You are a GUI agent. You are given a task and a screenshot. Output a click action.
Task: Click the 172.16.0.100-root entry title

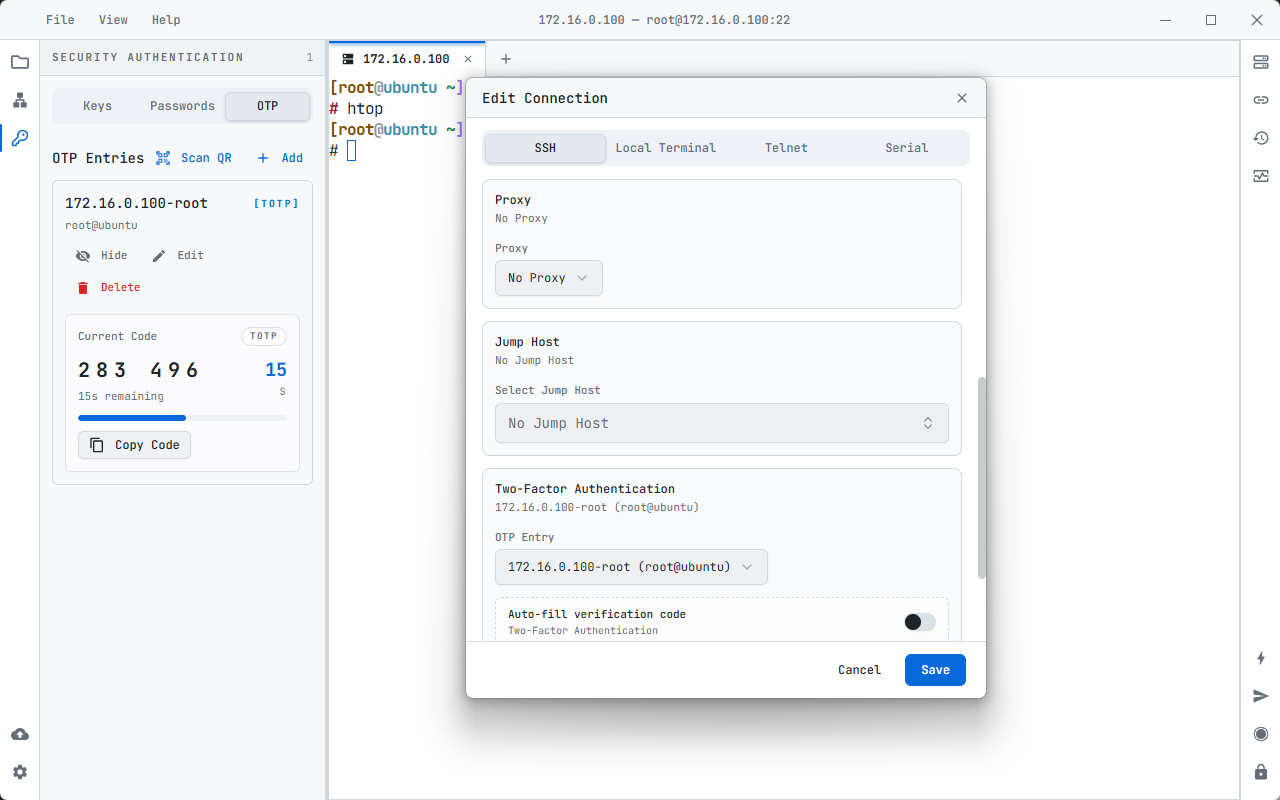(136, 203)
